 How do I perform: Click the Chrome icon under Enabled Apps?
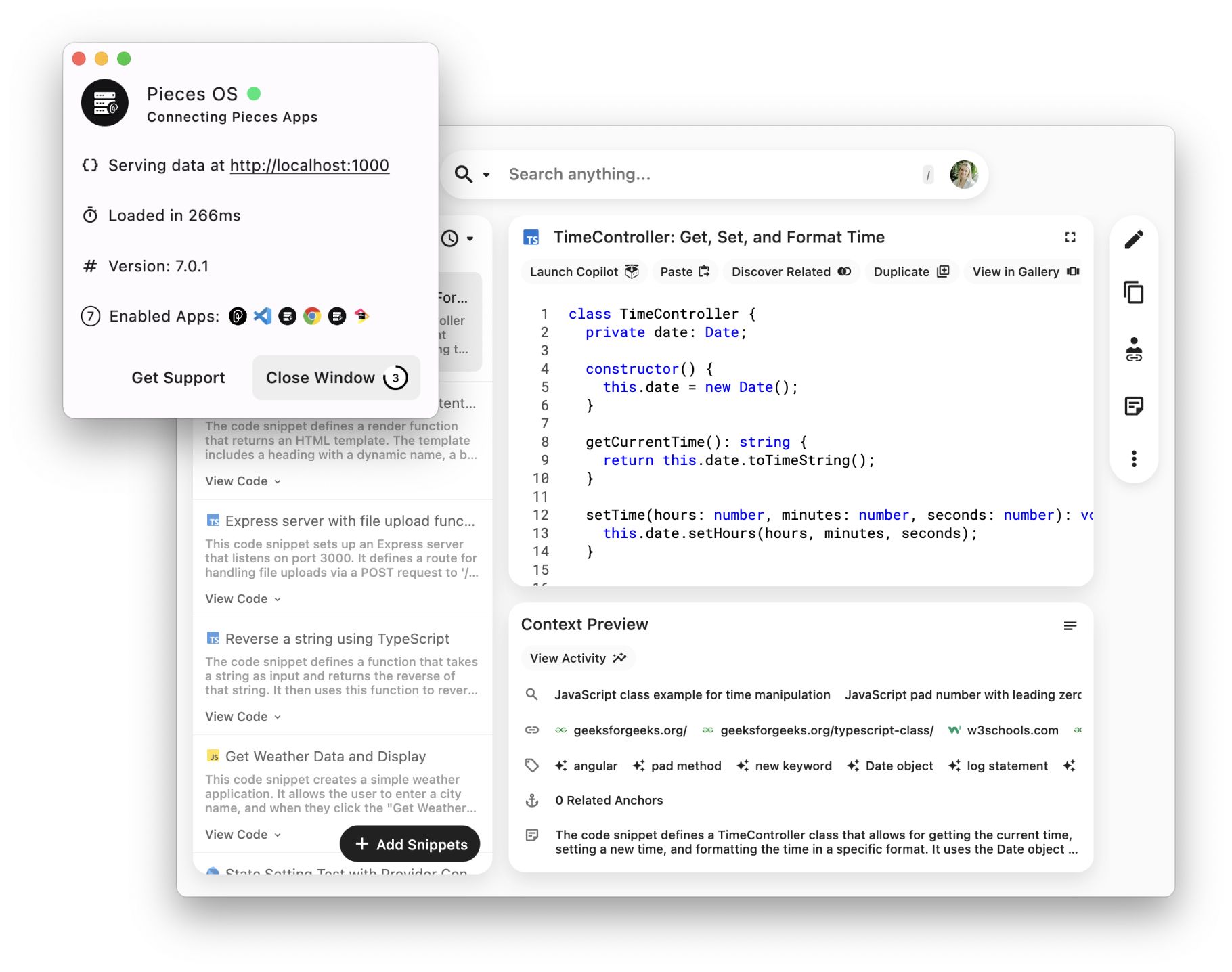pyautogui.click(x=312, y=316)
